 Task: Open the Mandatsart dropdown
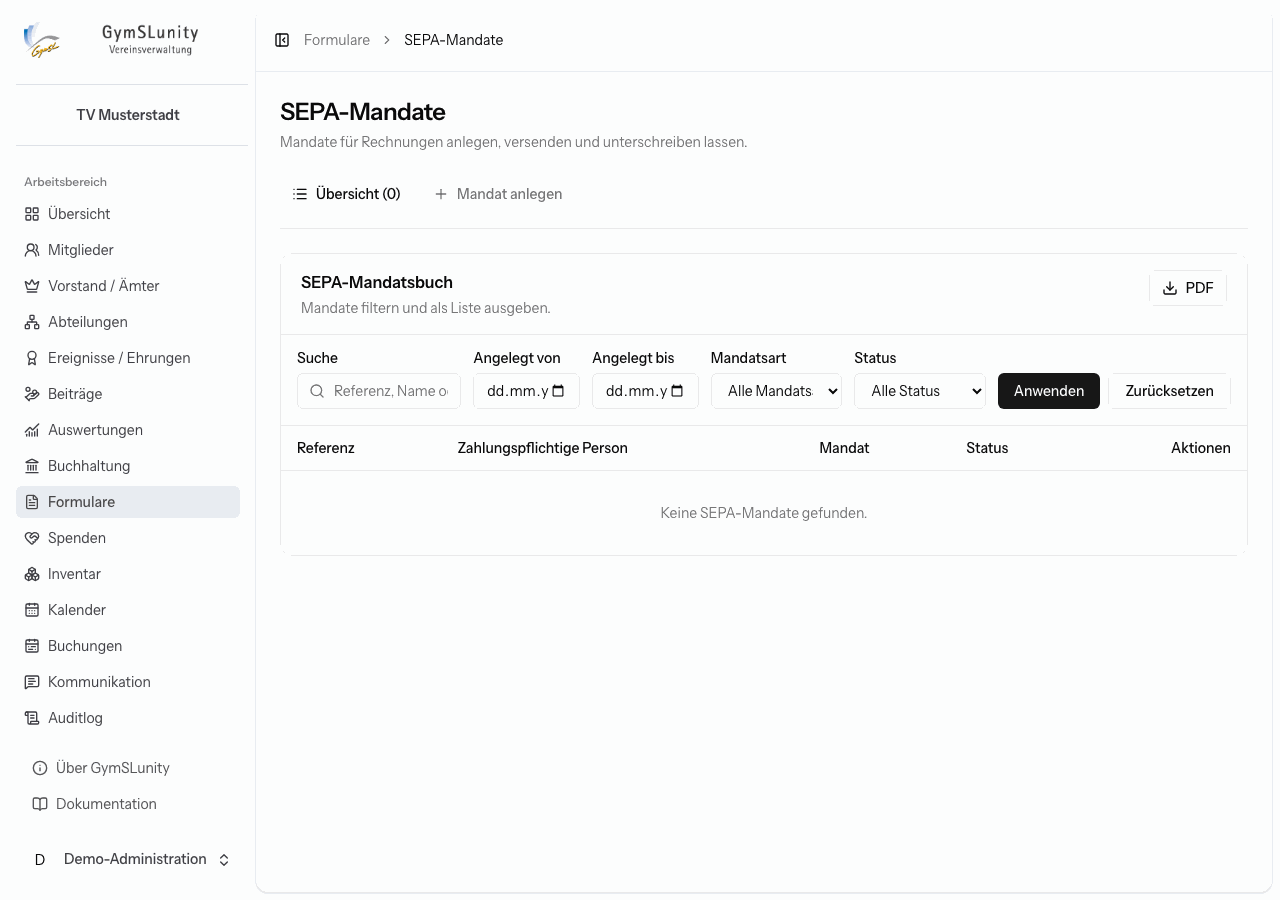click(x=776, y=391)
